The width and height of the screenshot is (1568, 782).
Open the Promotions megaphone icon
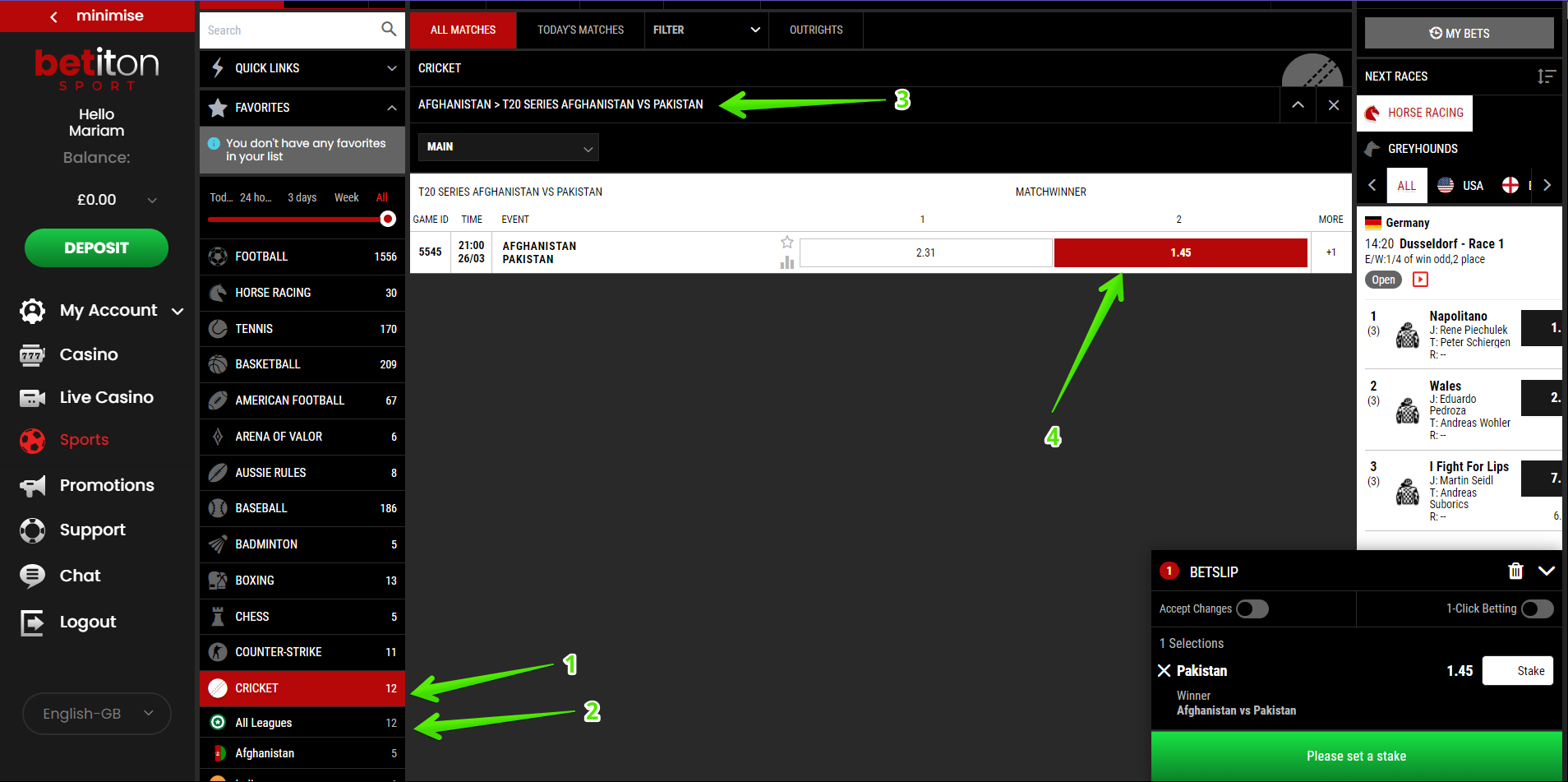tap(32, 486)
